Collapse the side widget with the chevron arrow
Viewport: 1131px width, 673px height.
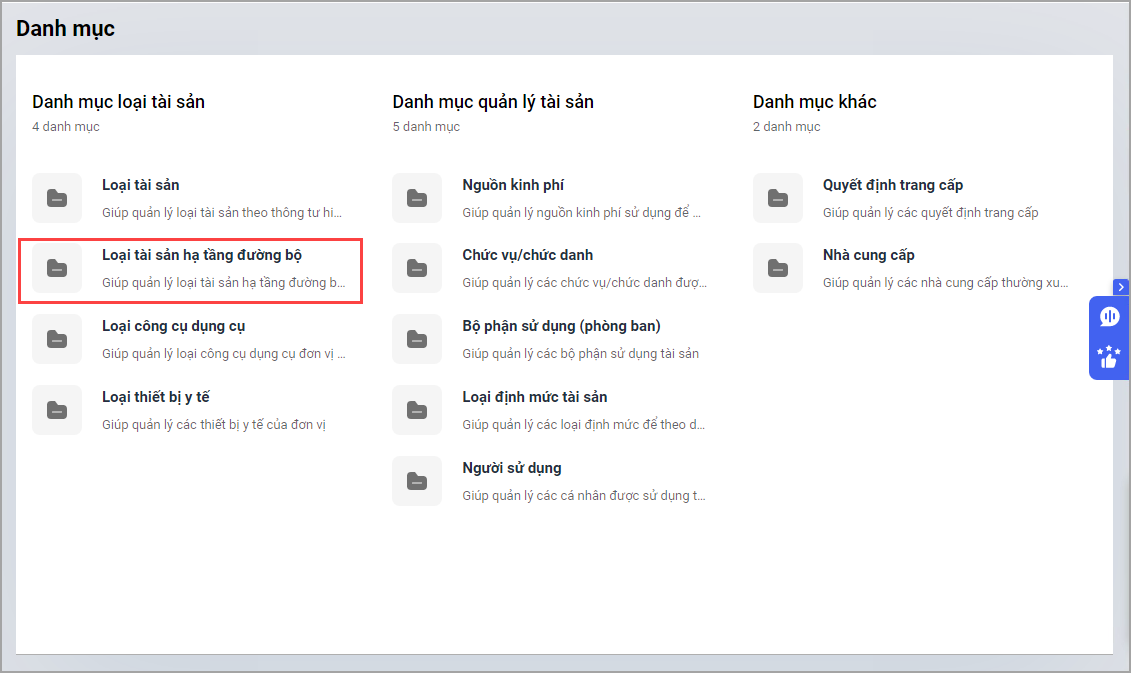coord(1121,287)
